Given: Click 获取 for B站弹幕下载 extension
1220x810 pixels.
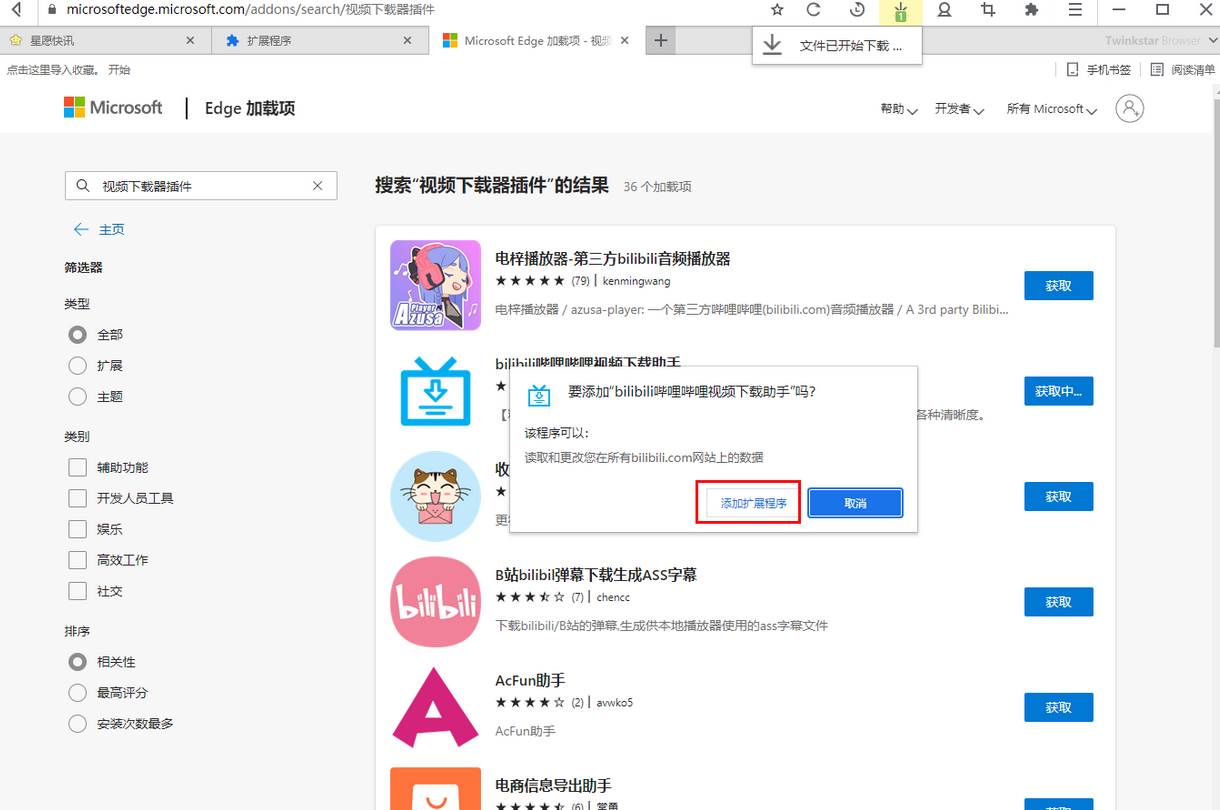Looking at the screenshot, I should (x=1058, y=602).
